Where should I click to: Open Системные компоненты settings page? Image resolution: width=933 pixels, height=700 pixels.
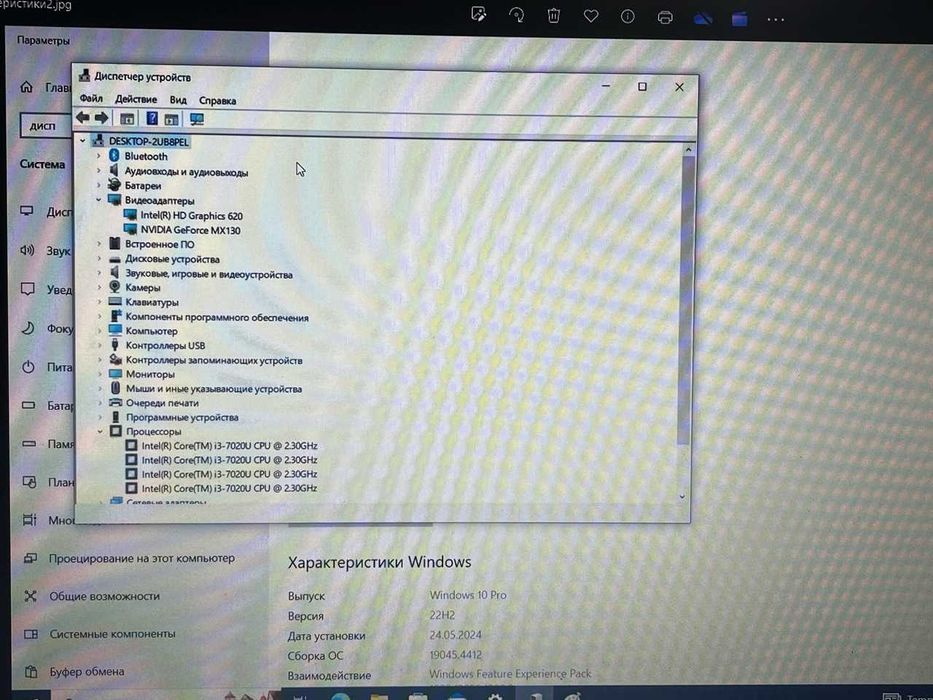112,634
